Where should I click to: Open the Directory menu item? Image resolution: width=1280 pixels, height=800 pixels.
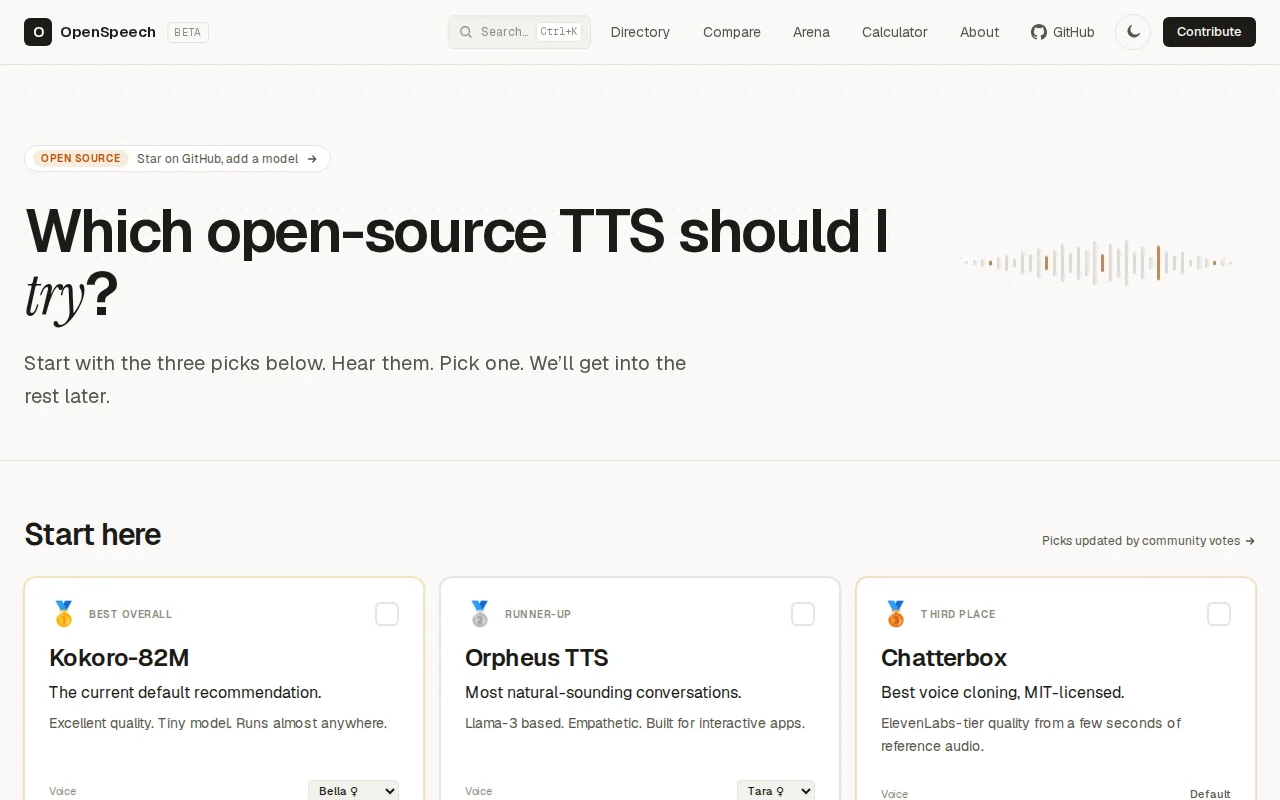click(x=640, y=32)
